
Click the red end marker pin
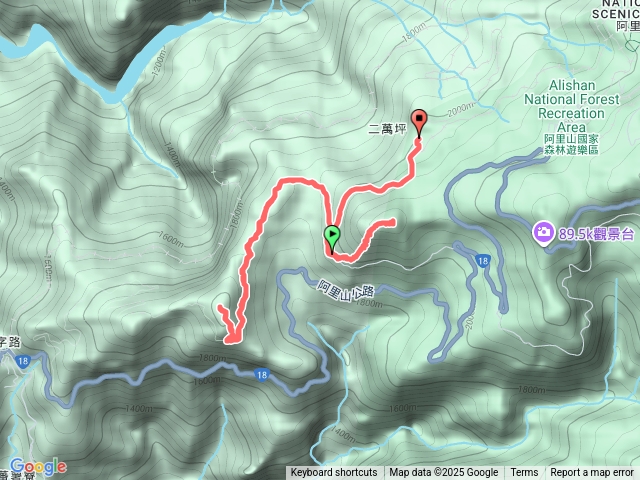pos(419,120)
